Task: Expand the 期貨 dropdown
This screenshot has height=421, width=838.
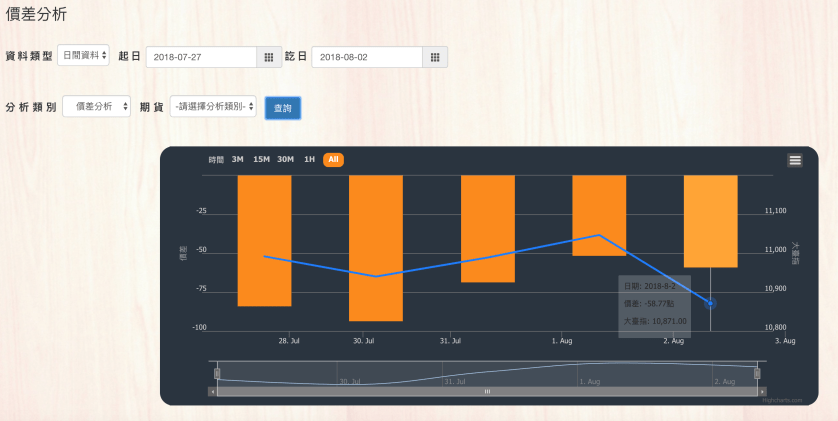Action: coord(213,106)
